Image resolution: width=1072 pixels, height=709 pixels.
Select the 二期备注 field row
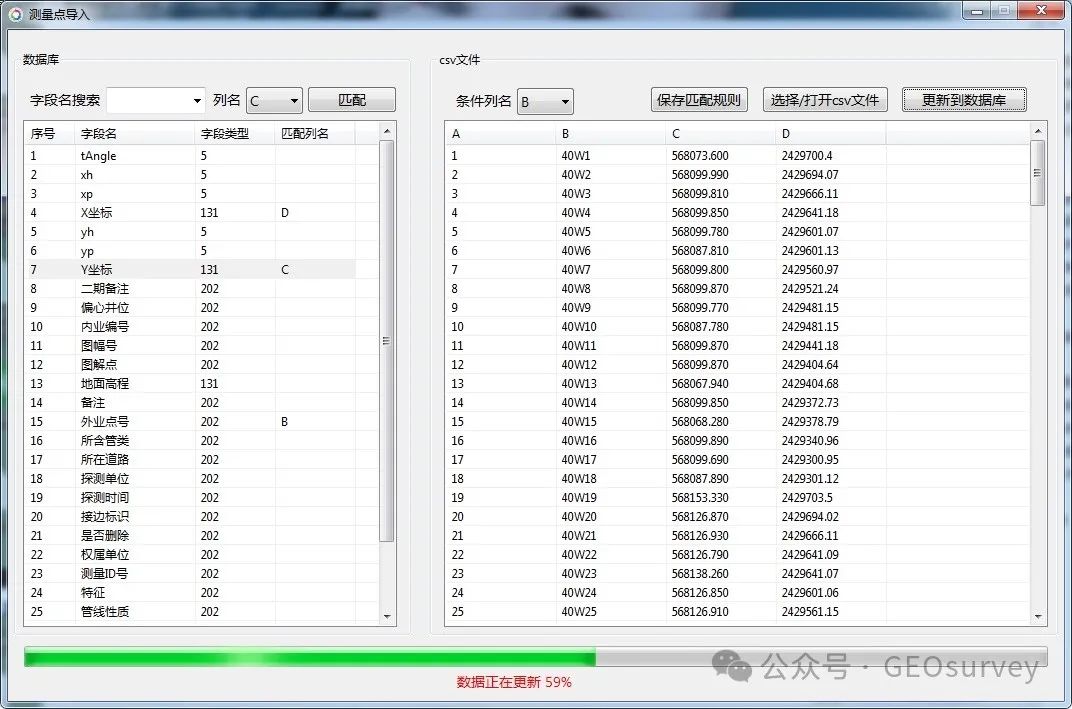coord(190,289)
